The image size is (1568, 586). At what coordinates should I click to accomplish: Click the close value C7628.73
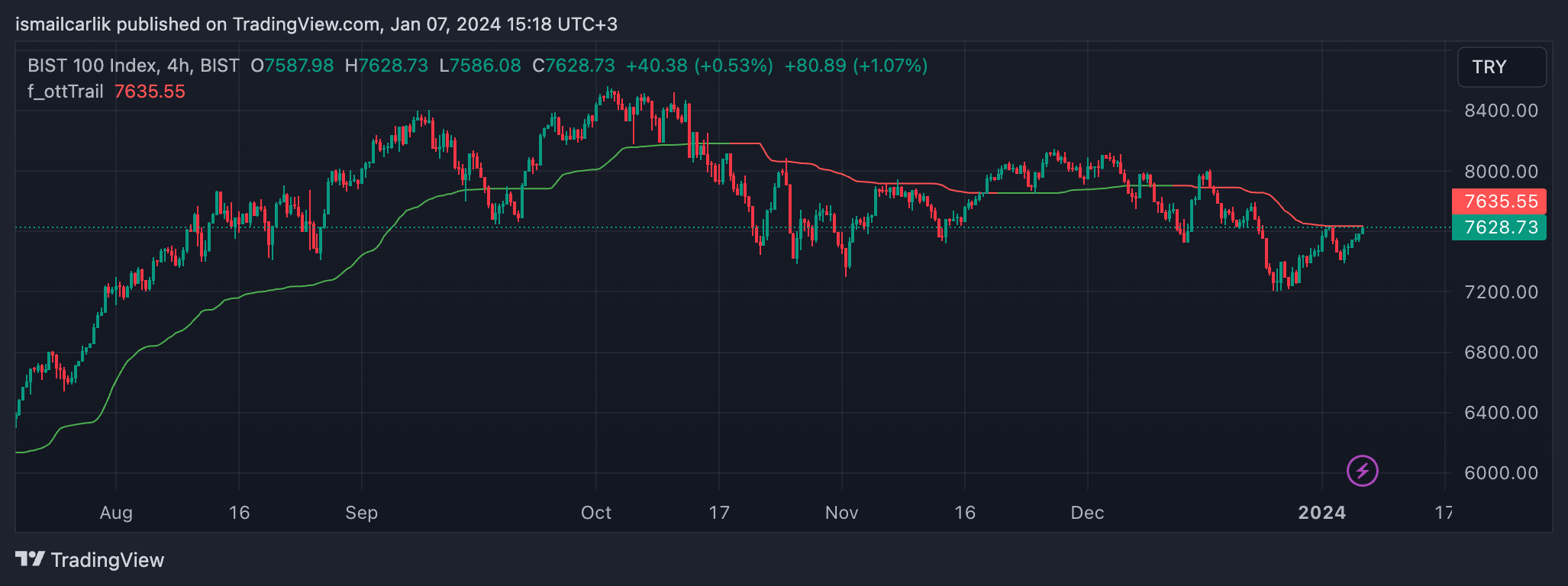(573, 66)
